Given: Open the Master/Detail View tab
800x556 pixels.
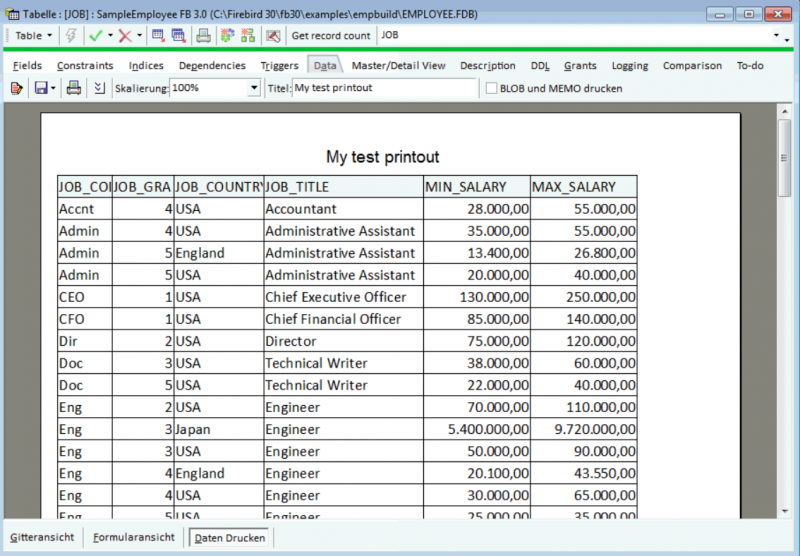Looking at the screenshot, I should (x=398, y=65).
